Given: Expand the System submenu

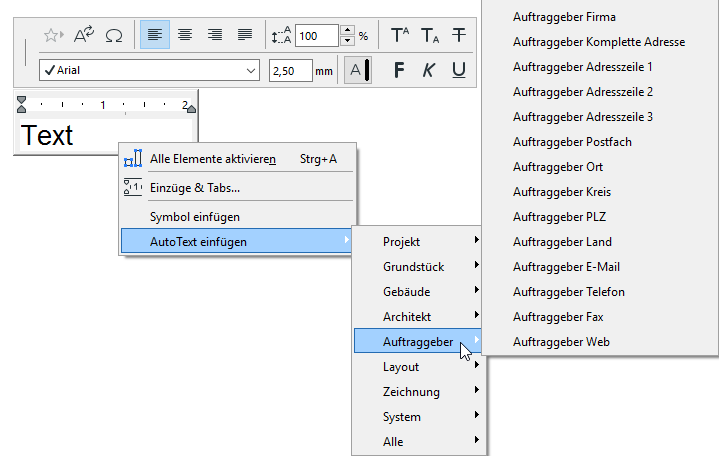Looking at the screenshot, I should [419, 417].
